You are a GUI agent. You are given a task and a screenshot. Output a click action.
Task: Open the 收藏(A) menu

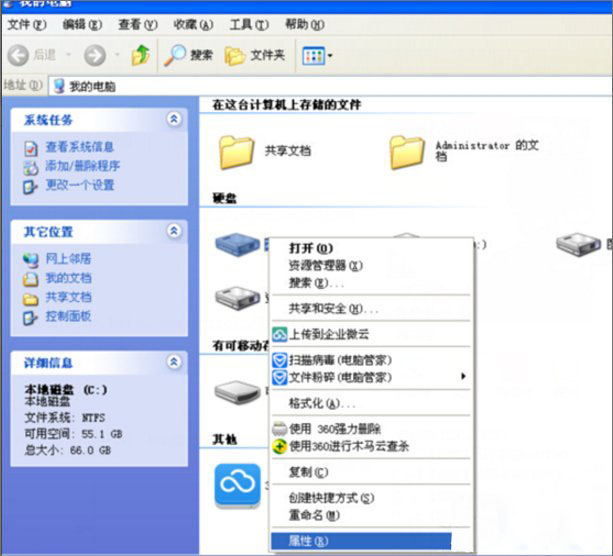coord(194,25)
